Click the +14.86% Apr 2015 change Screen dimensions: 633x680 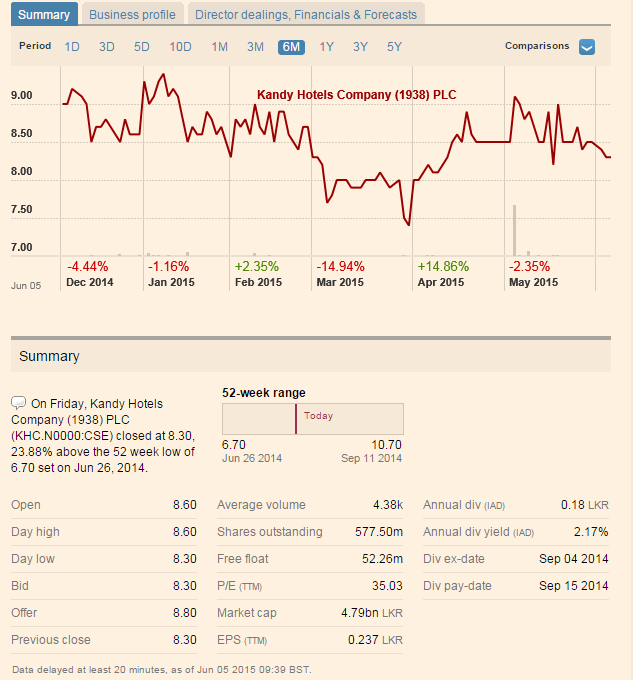(443, 266)
